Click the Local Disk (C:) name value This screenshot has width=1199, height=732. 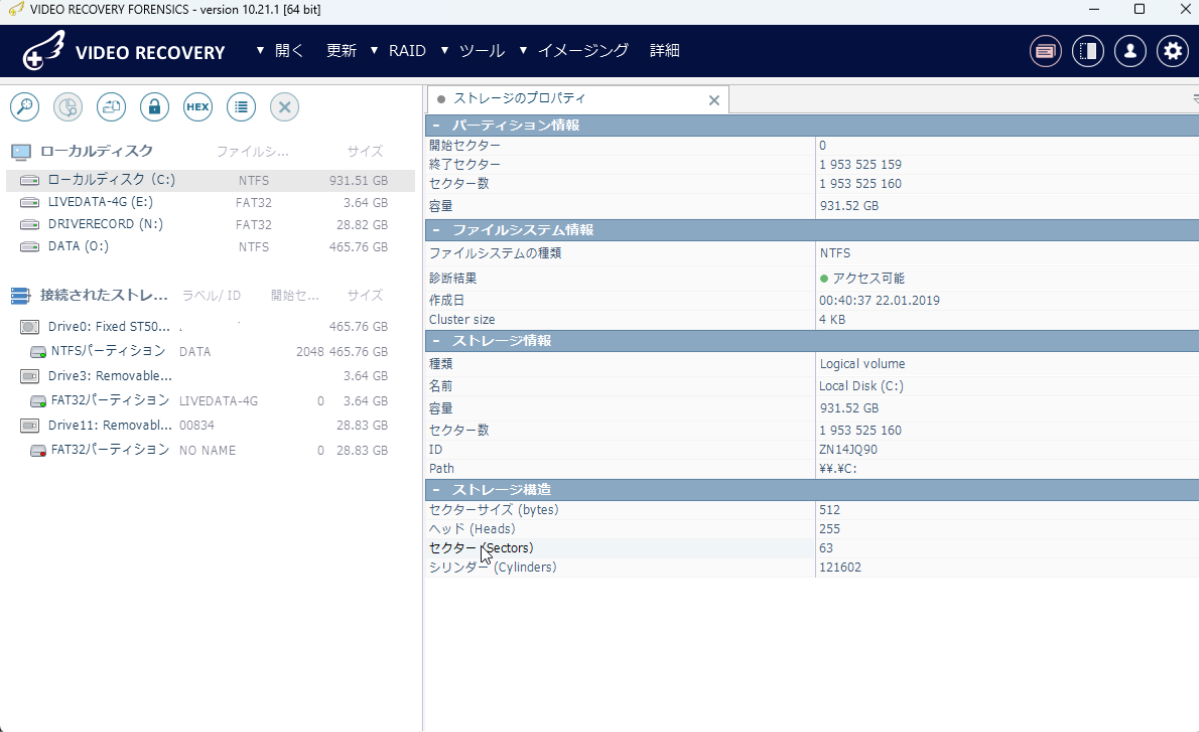coord(861,386)
